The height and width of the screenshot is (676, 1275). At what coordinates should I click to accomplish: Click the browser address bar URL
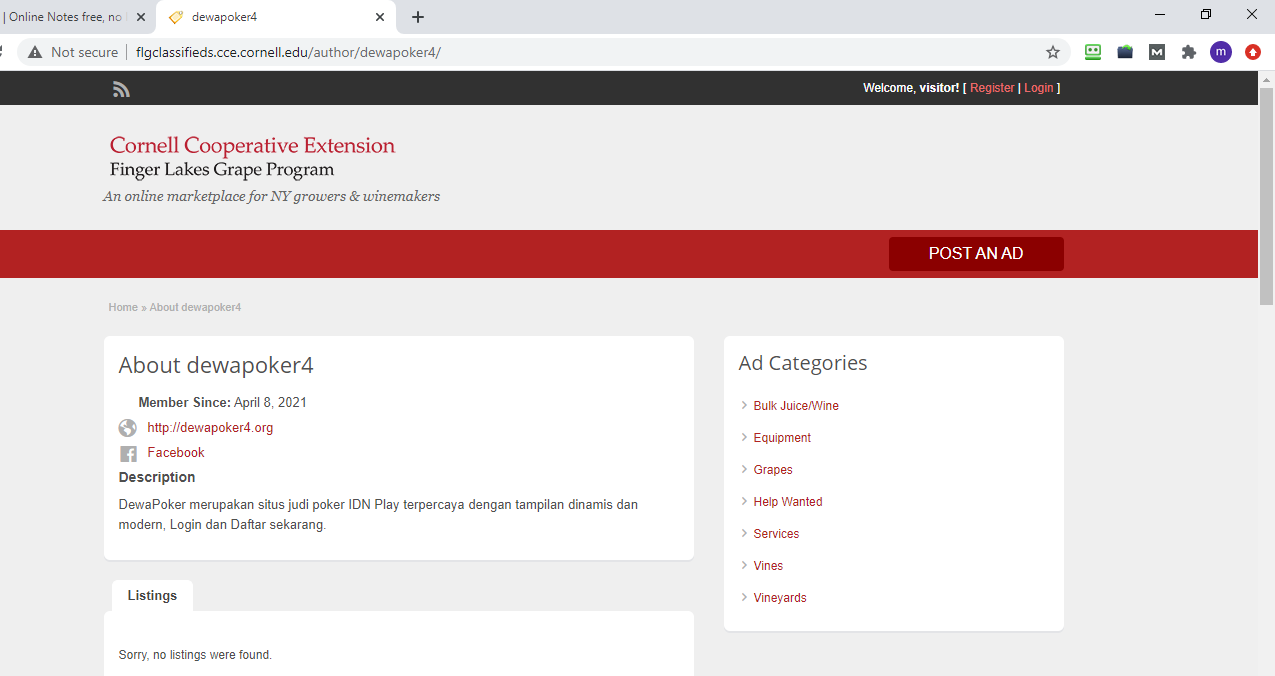point(288,52)
